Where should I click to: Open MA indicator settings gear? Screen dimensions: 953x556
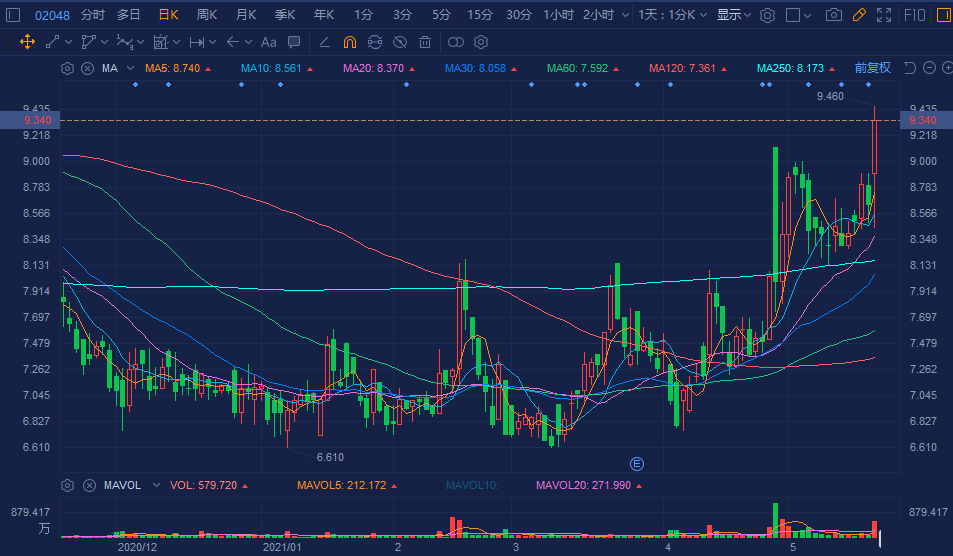tap(67, 69)
